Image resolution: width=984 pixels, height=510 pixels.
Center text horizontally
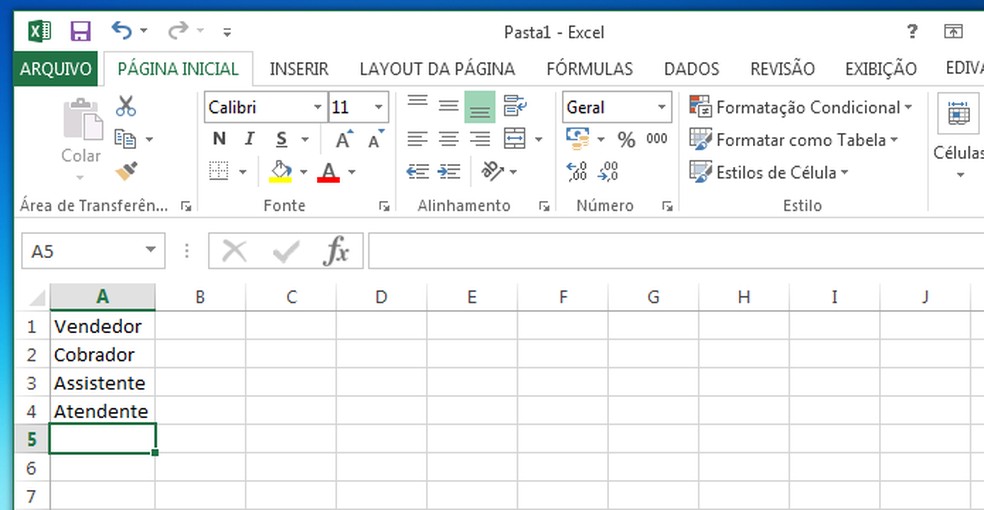pos(448,139)
